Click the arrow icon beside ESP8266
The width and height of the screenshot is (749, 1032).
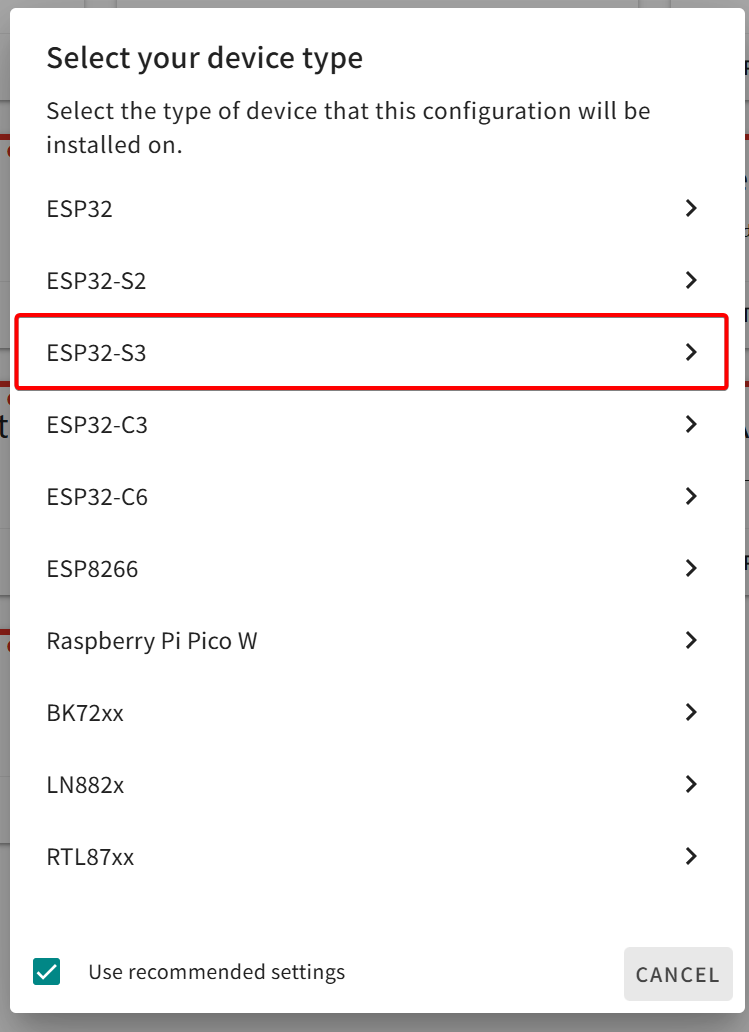(690, 568)
